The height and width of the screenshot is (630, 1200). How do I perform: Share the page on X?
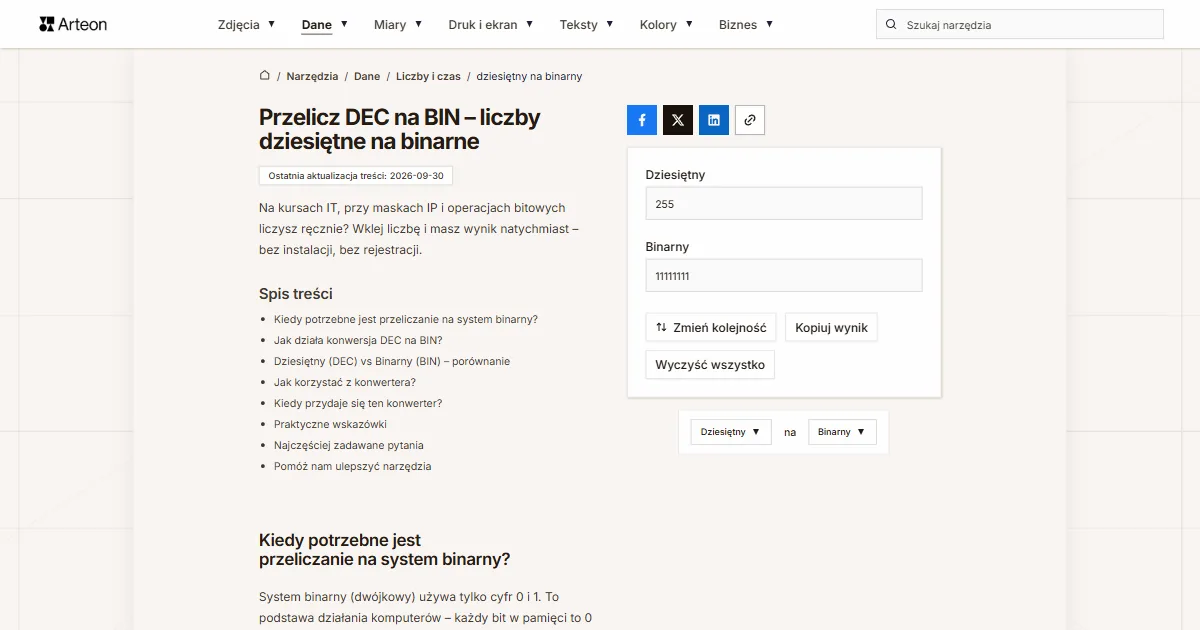[x=678, y=120]
